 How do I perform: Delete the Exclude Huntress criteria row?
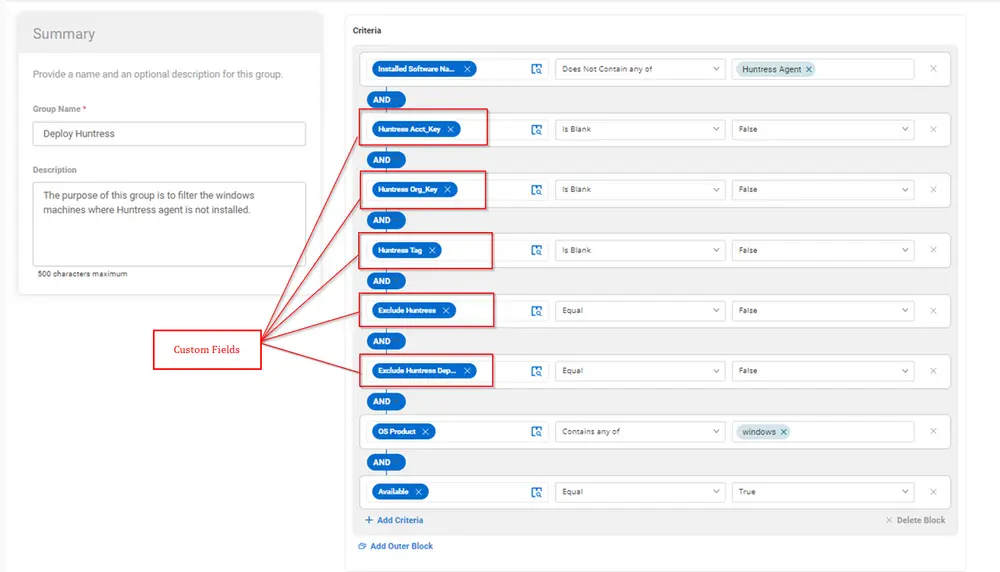click(x=933, y=311)
